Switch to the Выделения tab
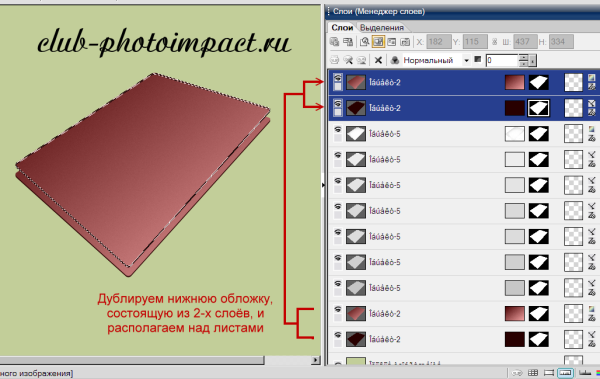This screenshot has height=379, width=600. click(382, 28)
